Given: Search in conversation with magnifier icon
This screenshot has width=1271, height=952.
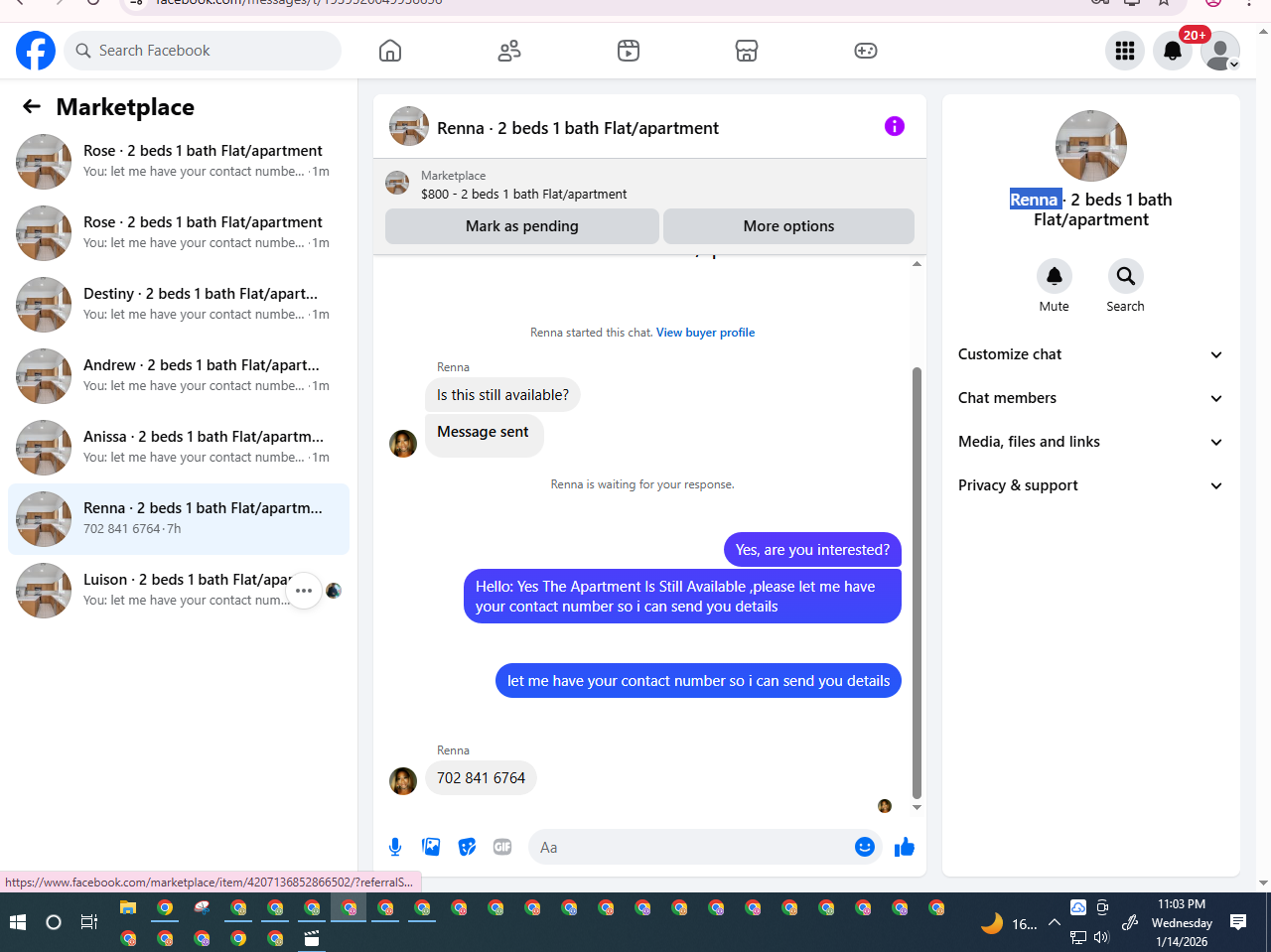Looking at the screenshot, I should pyautogui.click(x=1125, y=276).
